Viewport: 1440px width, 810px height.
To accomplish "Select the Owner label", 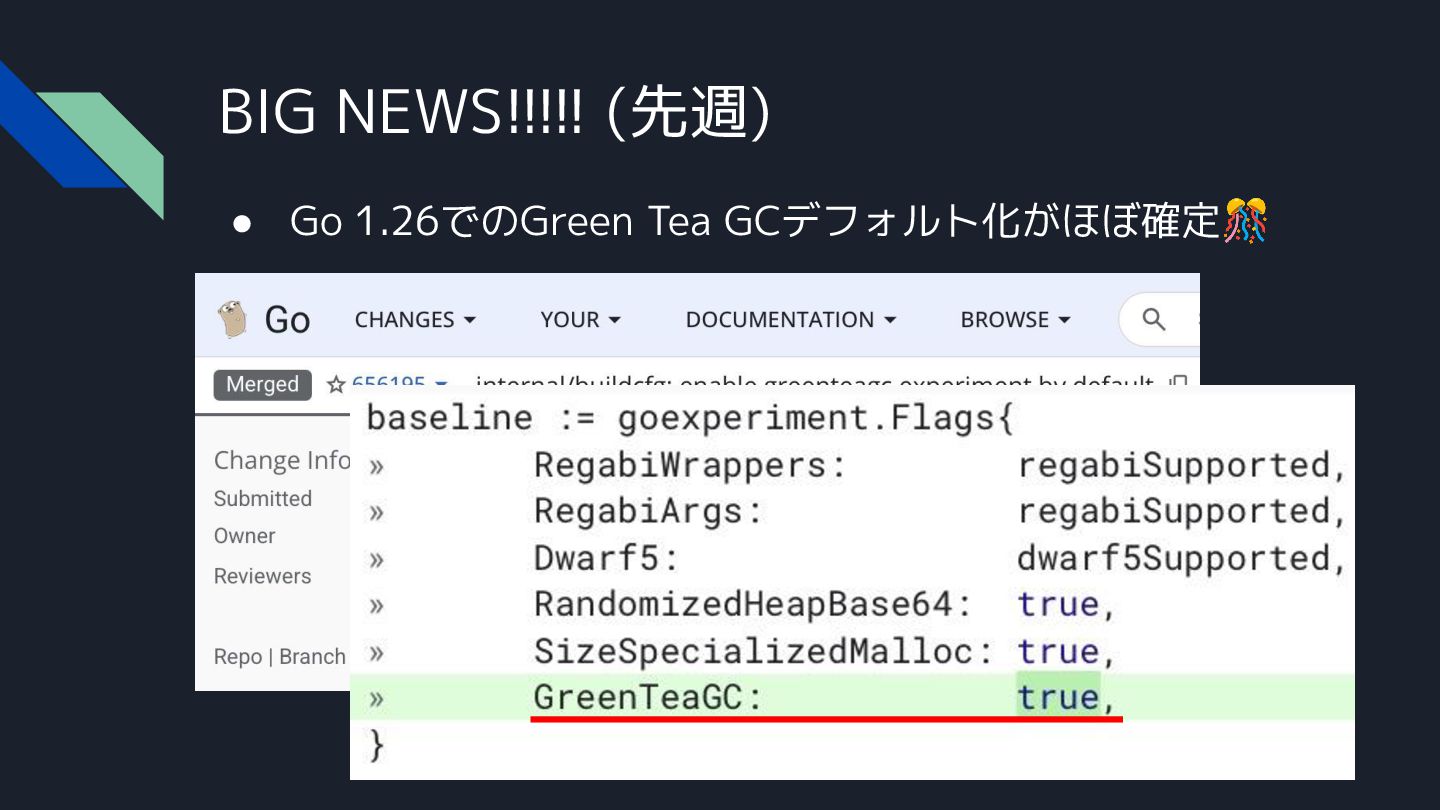I will tap(244, 536).
